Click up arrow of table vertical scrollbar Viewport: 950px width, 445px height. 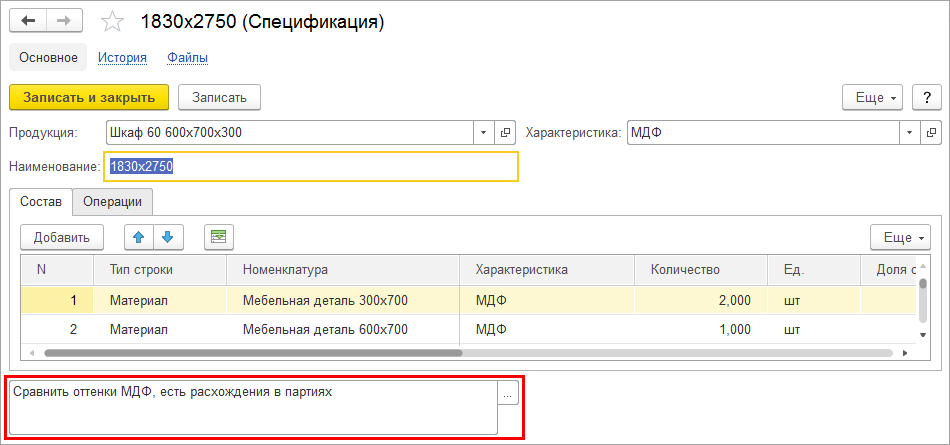(923, 266)
